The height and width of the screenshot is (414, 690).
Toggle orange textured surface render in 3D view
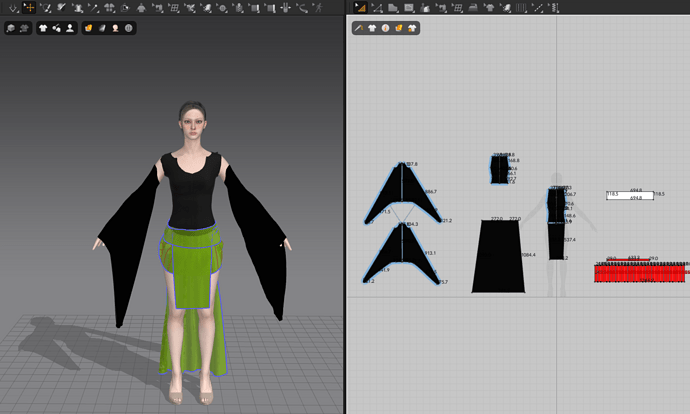pos(88,28)
